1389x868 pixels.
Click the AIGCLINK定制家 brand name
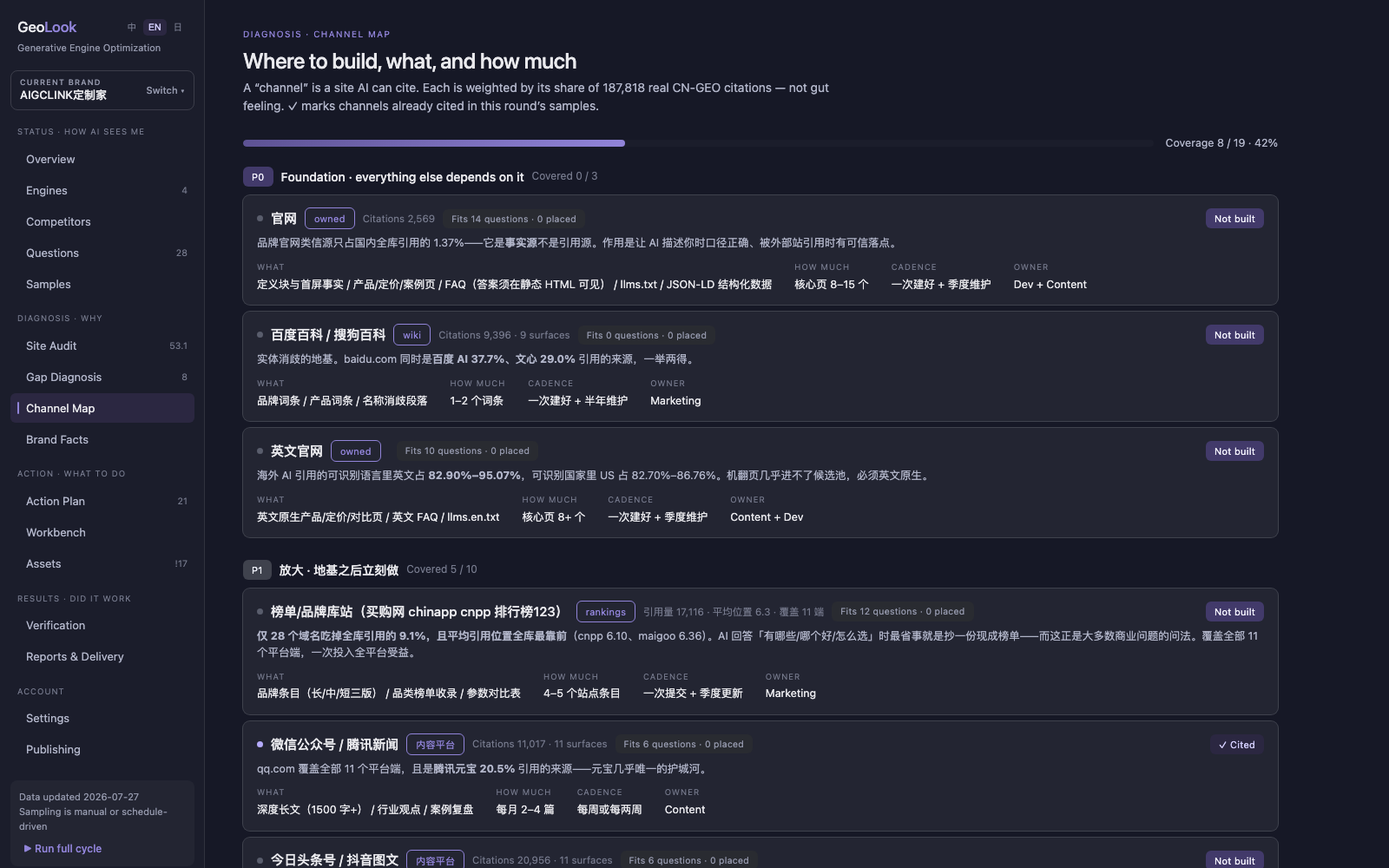click(63, 95)
